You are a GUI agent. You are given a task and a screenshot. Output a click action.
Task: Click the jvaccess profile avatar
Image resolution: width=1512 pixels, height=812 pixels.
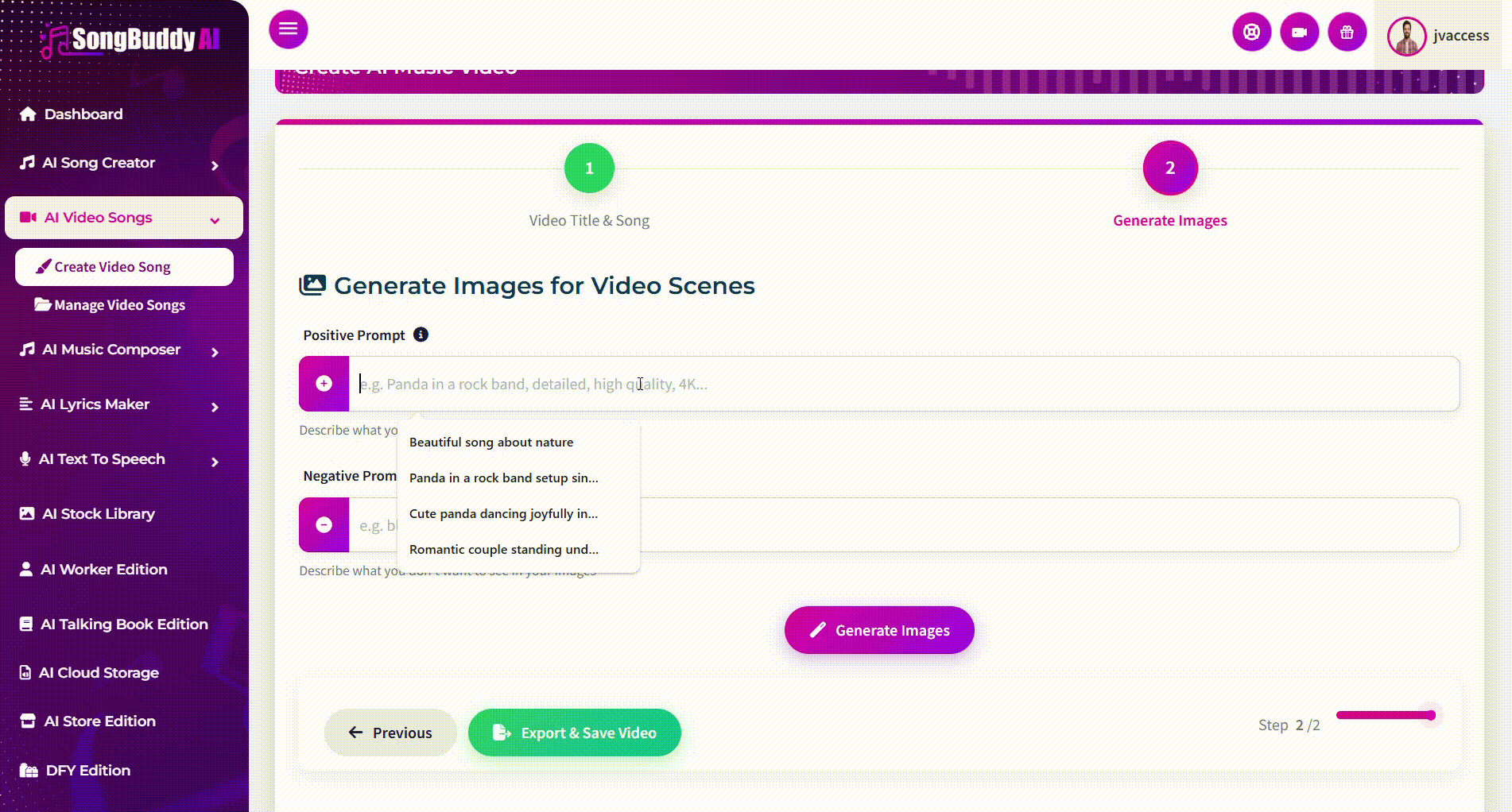[x=1406, y=37]
